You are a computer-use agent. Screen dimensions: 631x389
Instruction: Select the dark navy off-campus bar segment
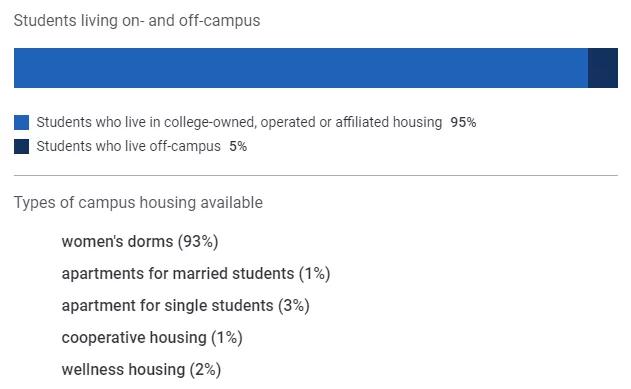tap(603, 68)
